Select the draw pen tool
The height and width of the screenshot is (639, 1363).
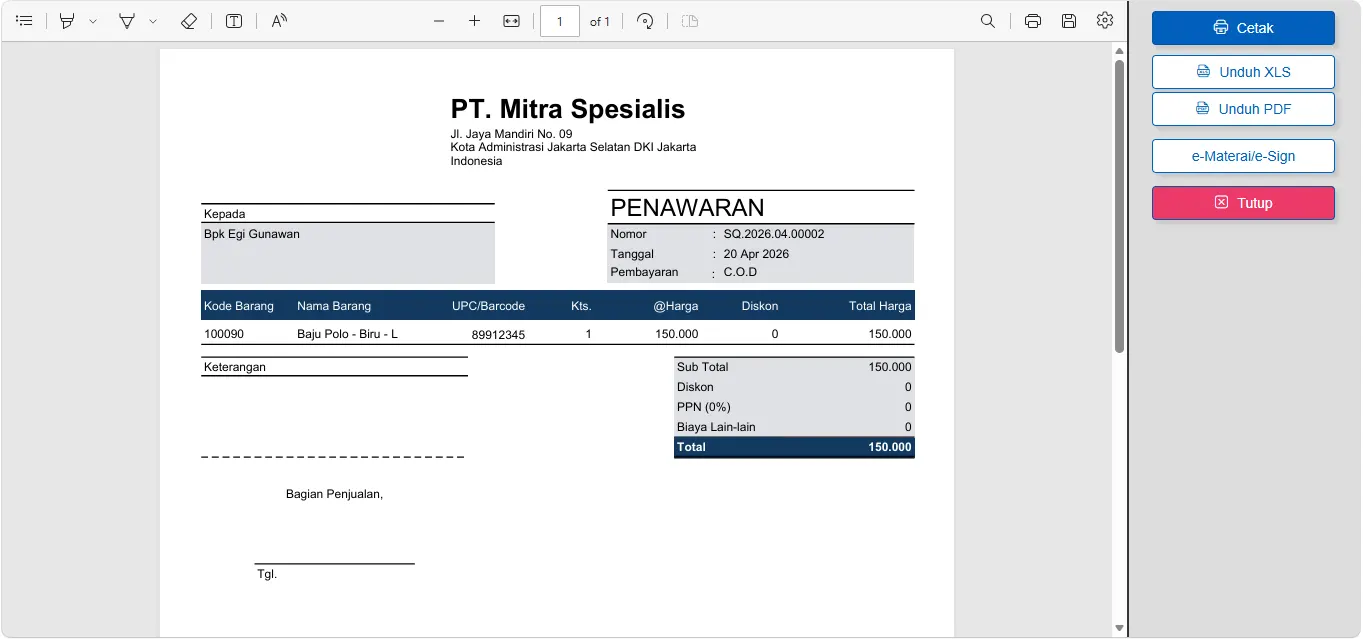[127, 21]
